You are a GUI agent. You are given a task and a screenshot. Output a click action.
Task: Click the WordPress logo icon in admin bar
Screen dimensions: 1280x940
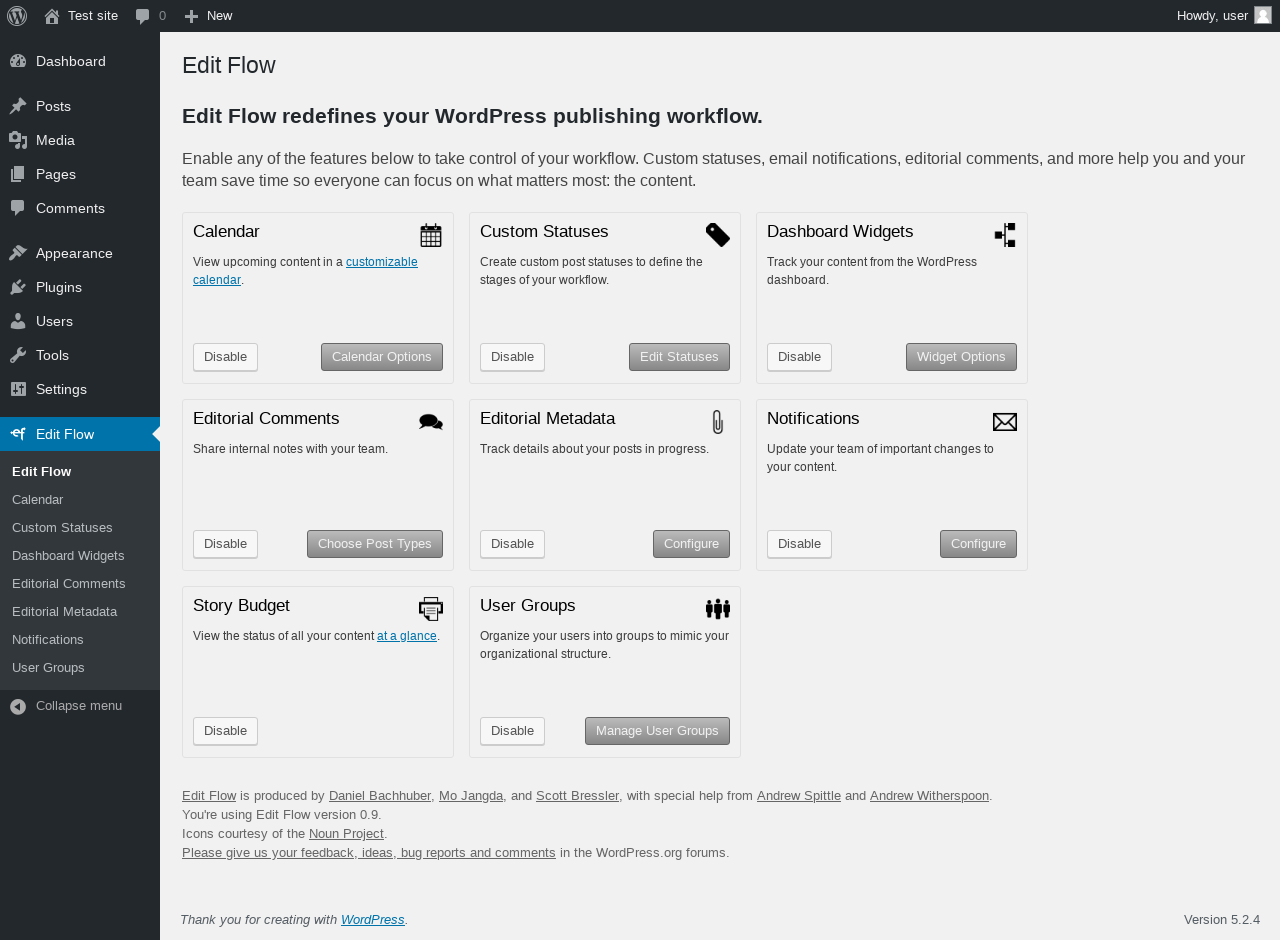click(x=17, y=16)
